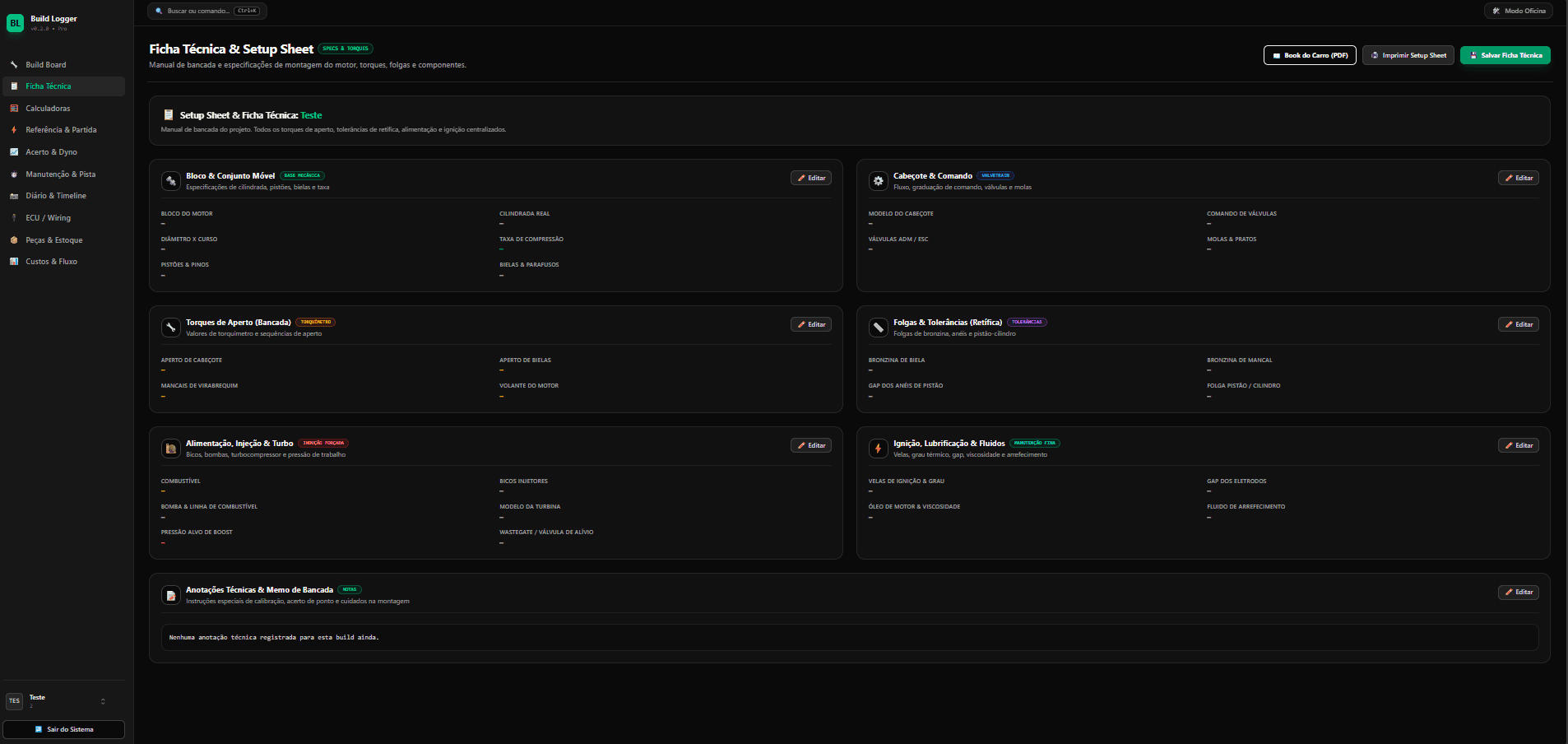Edit the Torques de Aperto card

click(x=811, y=324)
